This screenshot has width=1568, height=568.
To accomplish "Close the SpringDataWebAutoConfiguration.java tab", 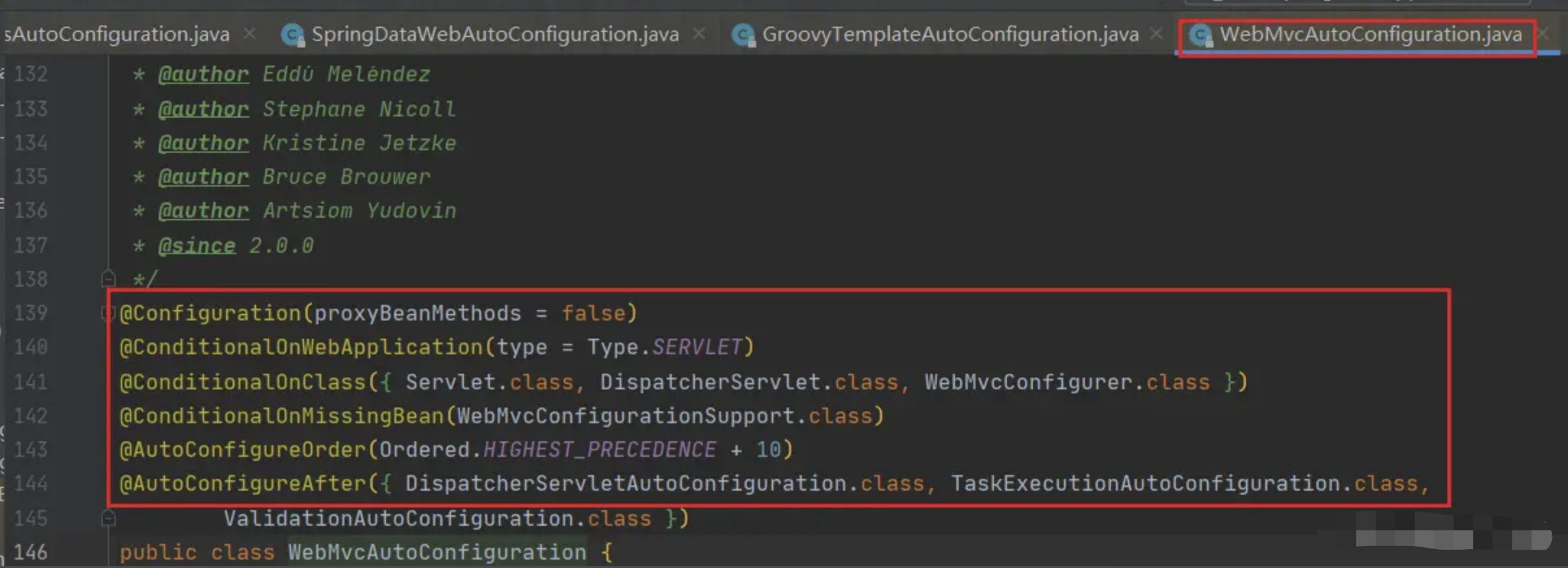I will [x=699, y=33].
